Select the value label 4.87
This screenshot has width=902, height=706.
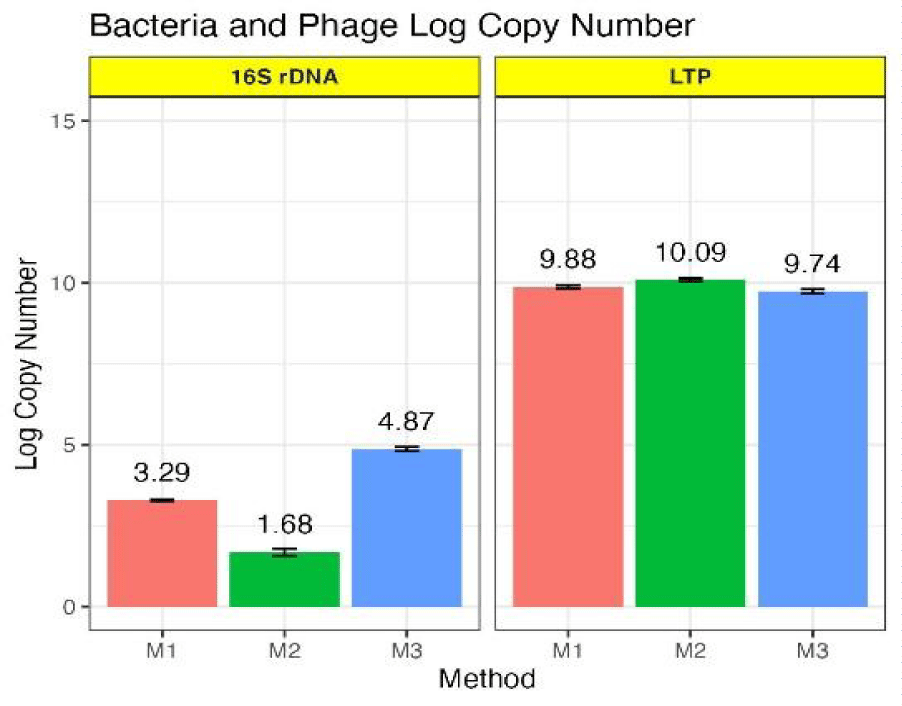pos(406,421)
